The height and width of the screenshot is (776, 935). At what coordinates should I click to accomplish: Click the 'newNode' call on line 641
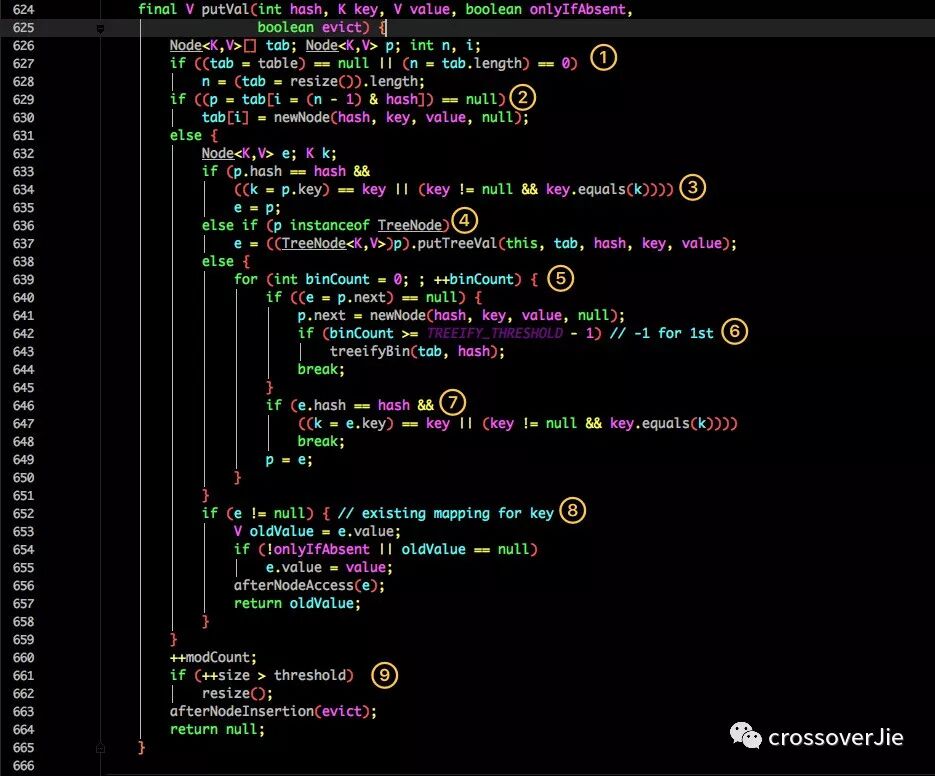tap(398, 316)
